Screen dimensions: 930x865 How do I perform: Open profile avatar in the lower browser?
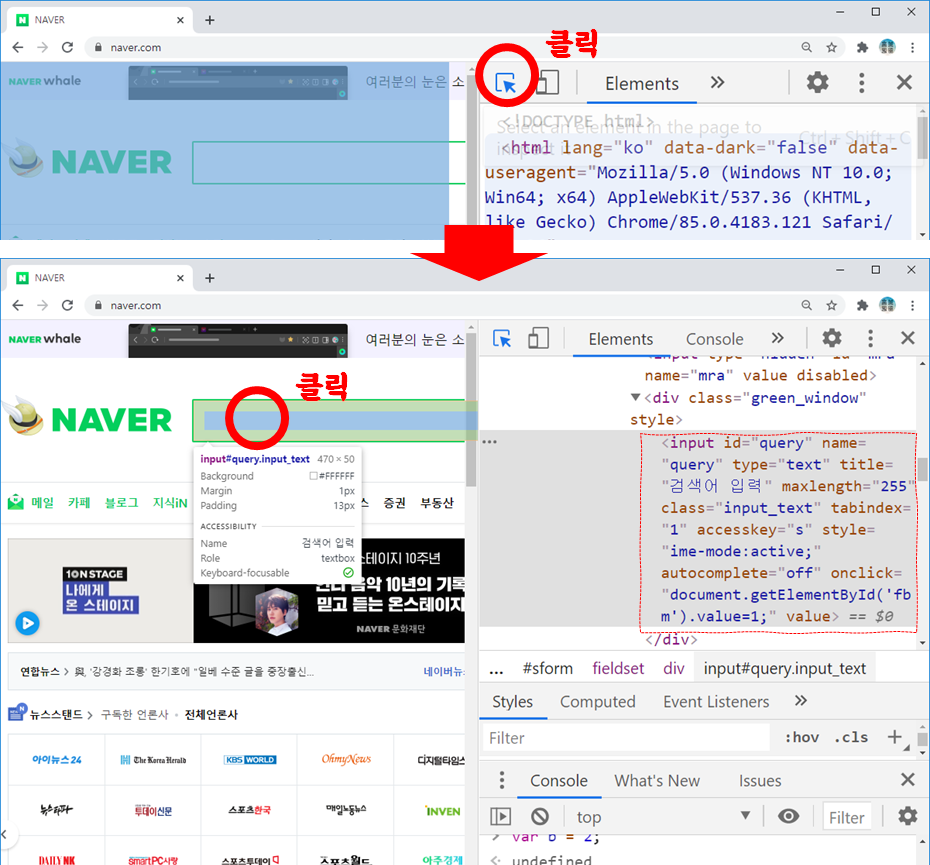[x=887, y=305]
